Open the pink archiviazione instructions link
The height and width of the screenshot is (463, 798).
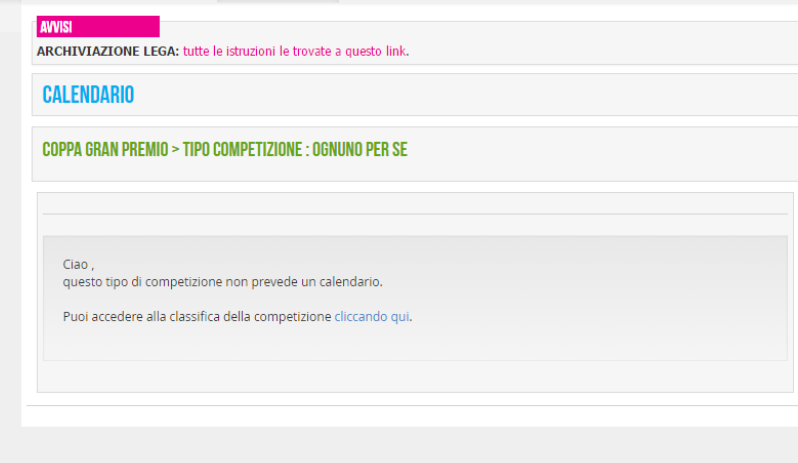click(295, 51)
